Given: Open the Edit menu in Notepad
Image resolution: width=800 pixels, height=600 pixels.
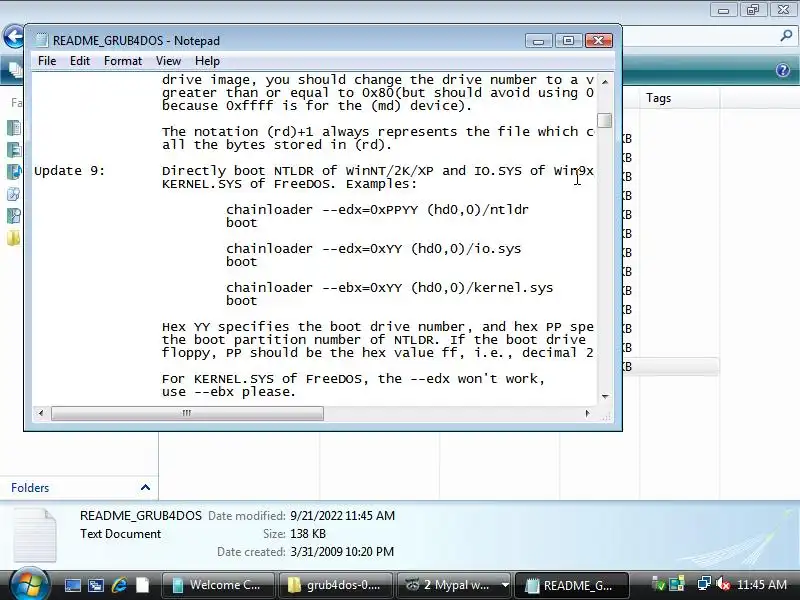Looking at the screenshot, I should pos(80,61).
